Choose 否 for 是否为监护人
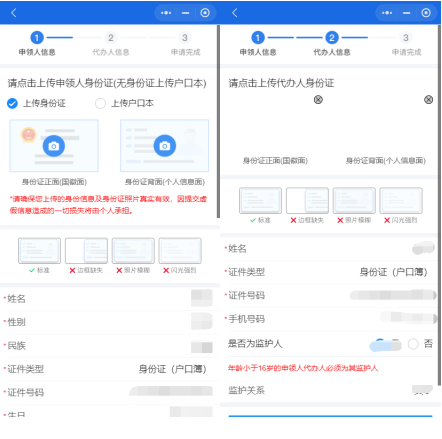Image resolution: width=442 pixels, height=439 pixels. [413, 344]
